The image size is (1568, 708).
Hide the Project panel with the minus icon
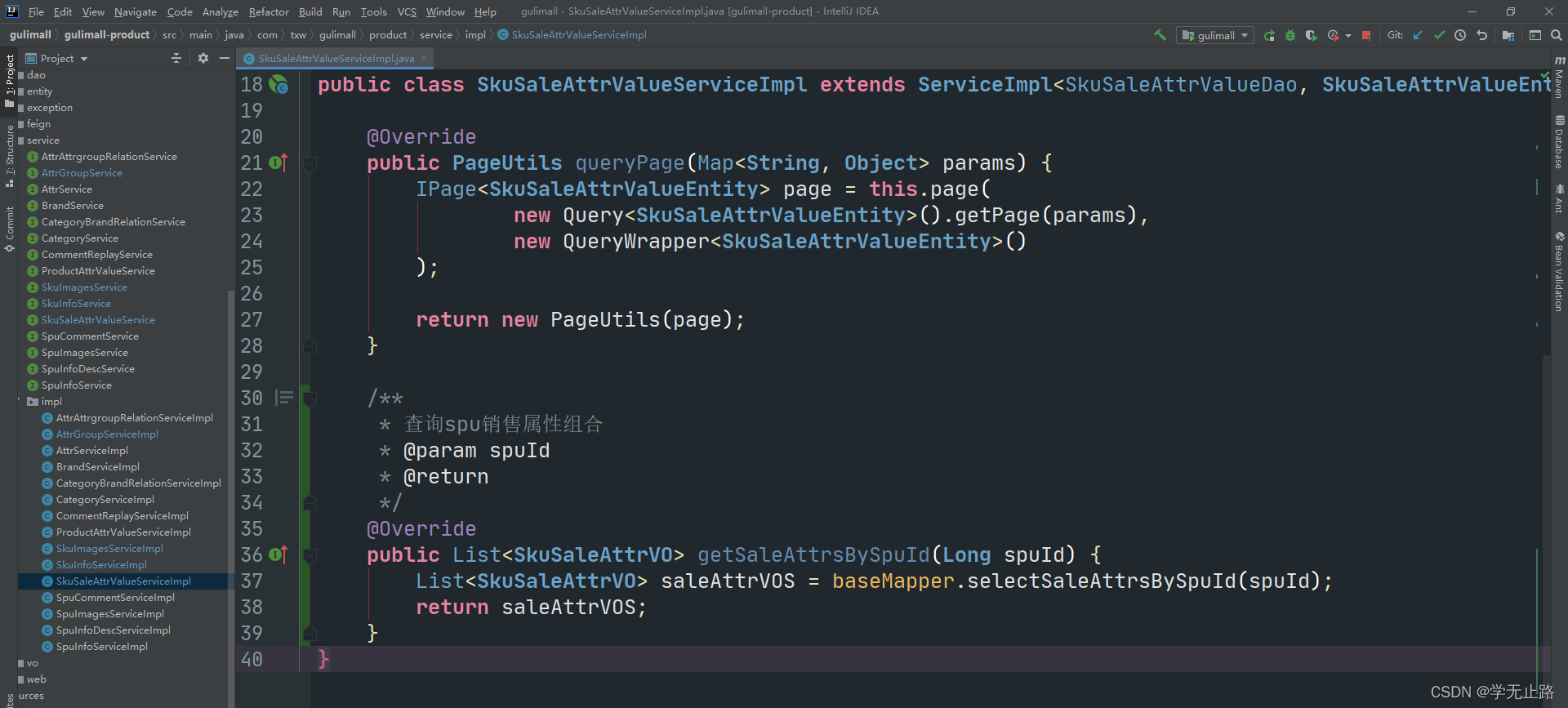click(x=225, y=58)
